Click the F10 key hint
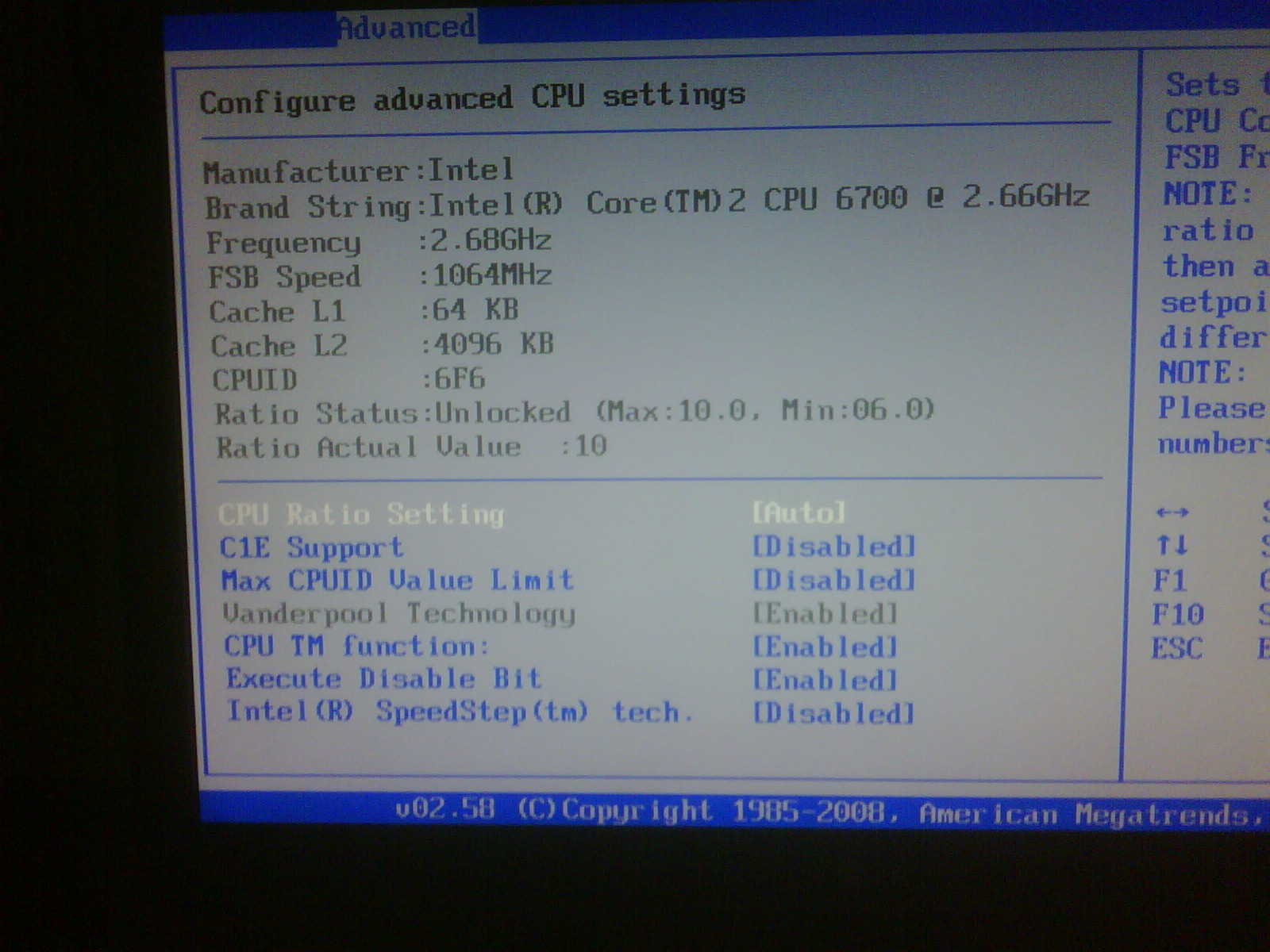 1178,614
